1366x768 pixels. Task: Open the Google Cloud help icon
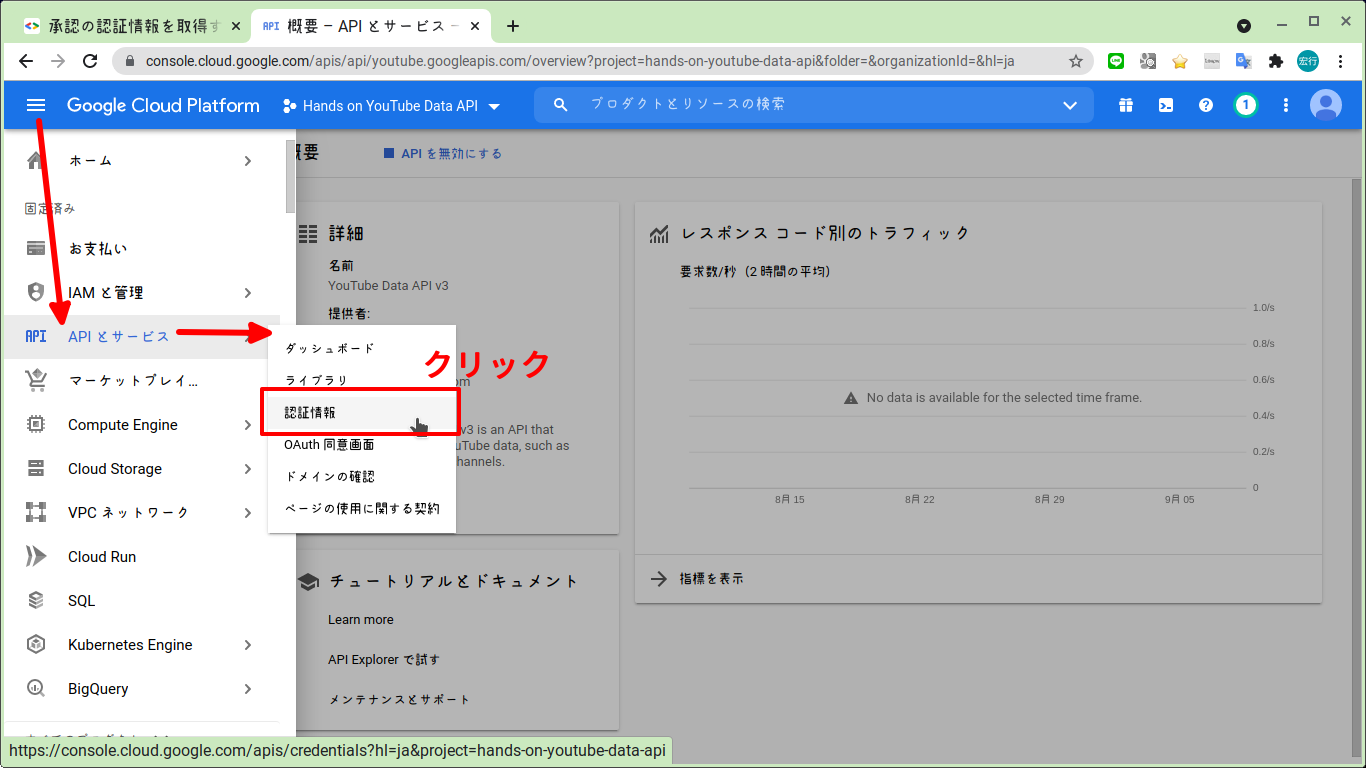click(1205, 104)
